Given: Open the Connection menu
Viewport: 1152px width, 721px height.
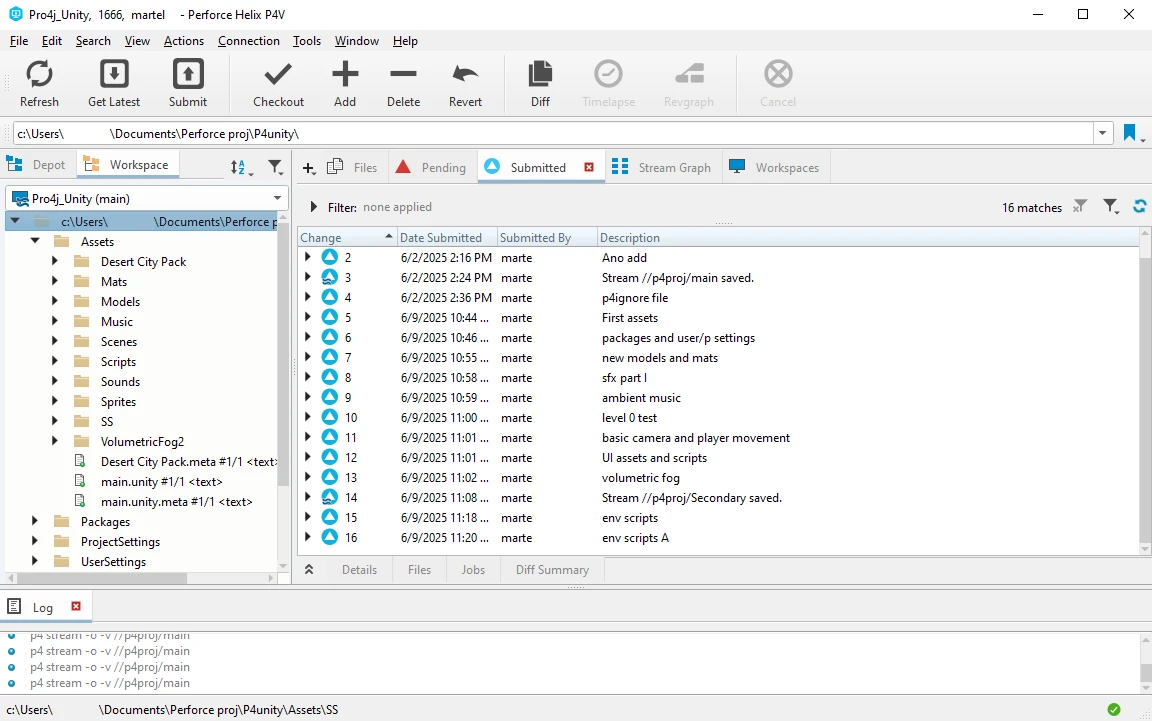Looking at the screenshot, I should click(x=248, y=41).
